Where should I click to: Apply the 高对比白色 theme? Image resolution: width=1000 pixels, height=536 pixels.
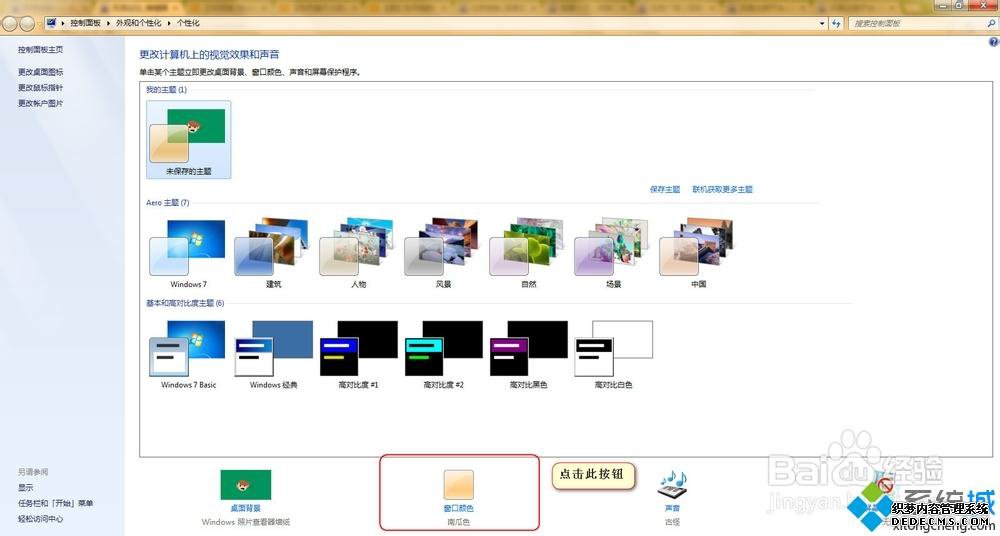point(613,354)
